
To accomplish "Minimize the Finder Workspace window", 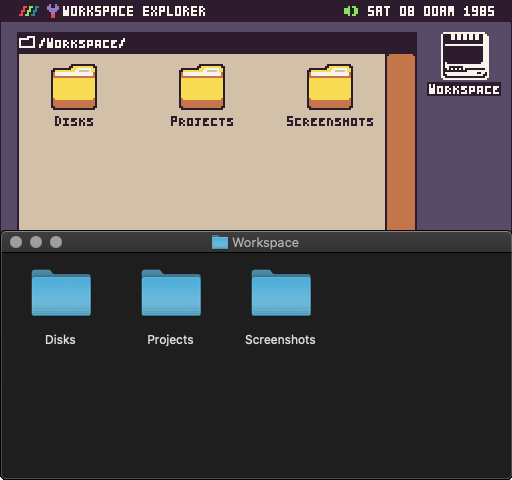I will (36, 242).
